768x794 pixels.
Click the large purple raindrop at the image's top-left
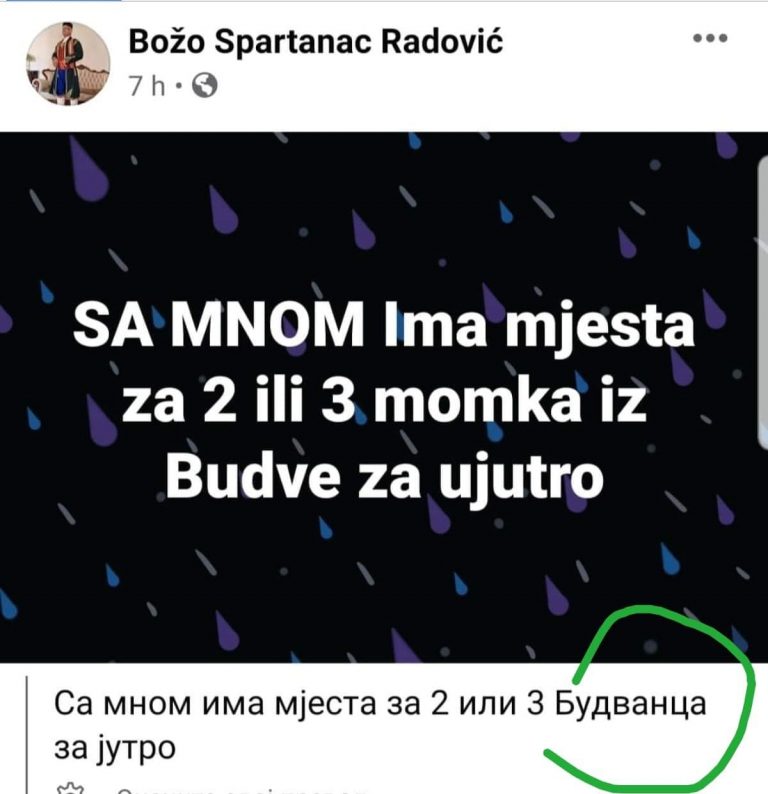(x=89, y=169)
